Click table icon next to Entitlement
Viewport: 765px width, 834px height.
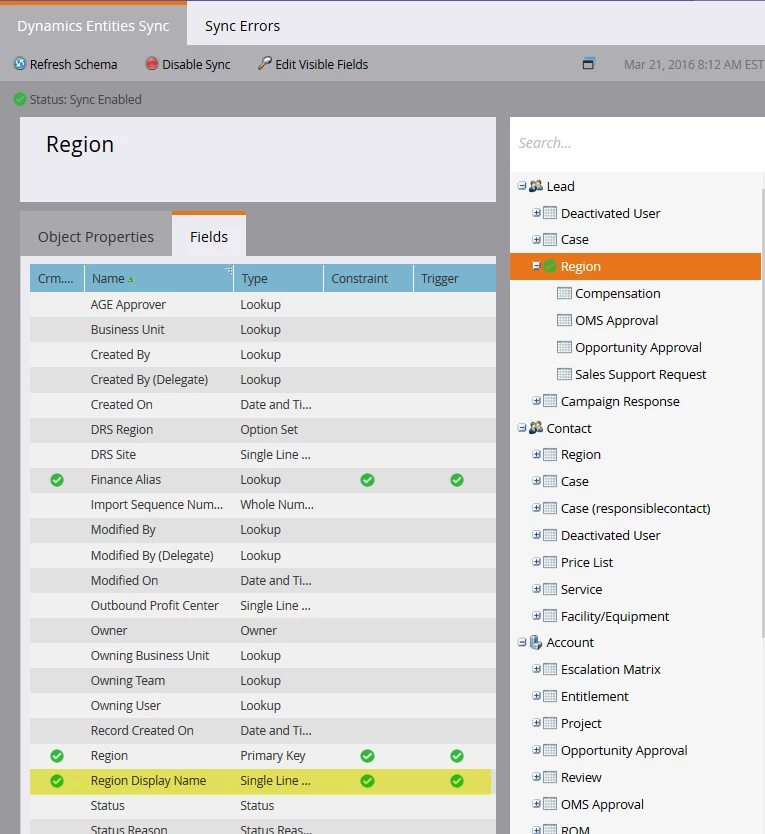pos(550,696)
